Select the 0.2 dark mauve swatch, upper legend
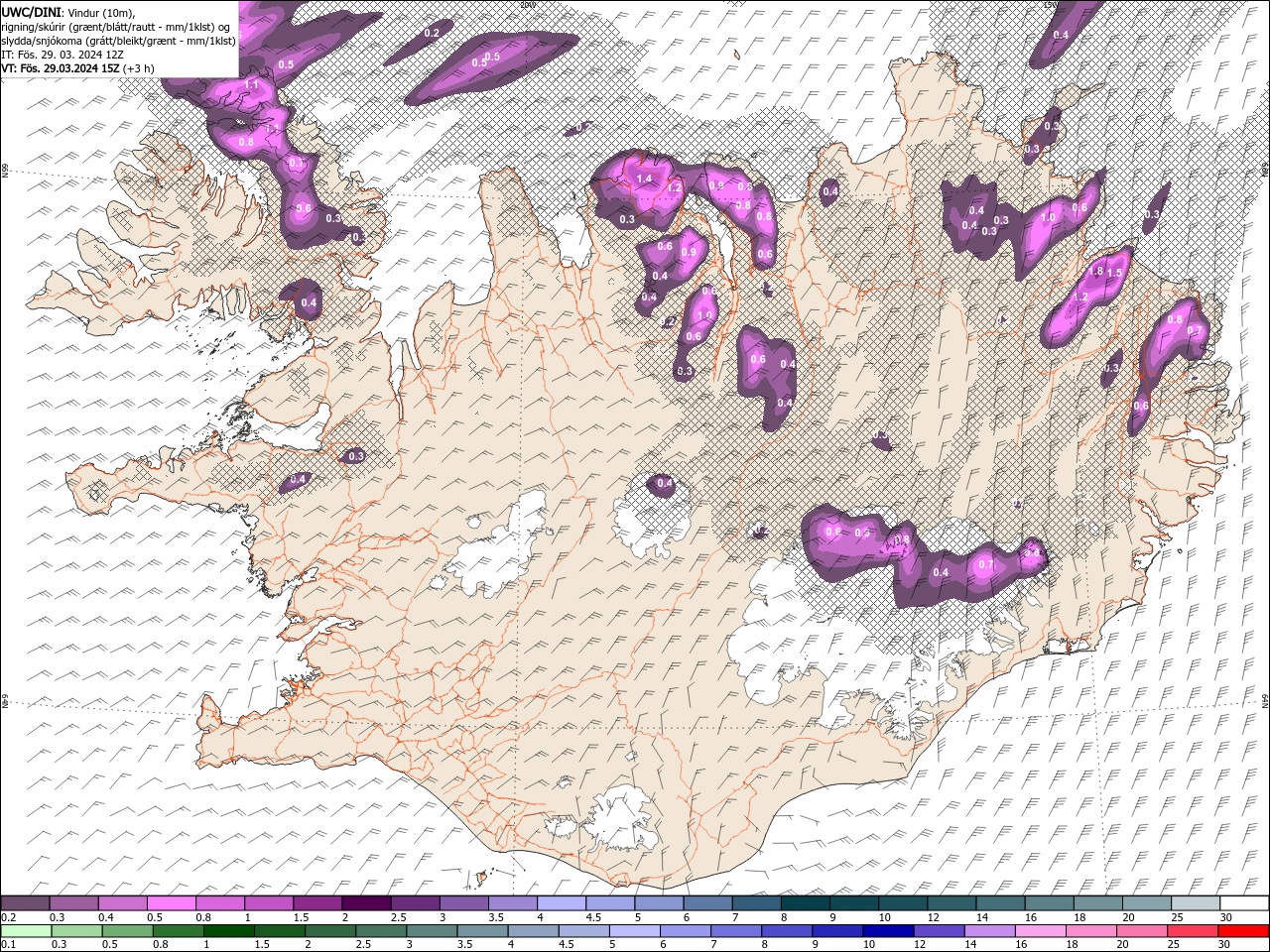Image resolution: width=1270 pixels, height=952 pixels. (x=25, y=903)
